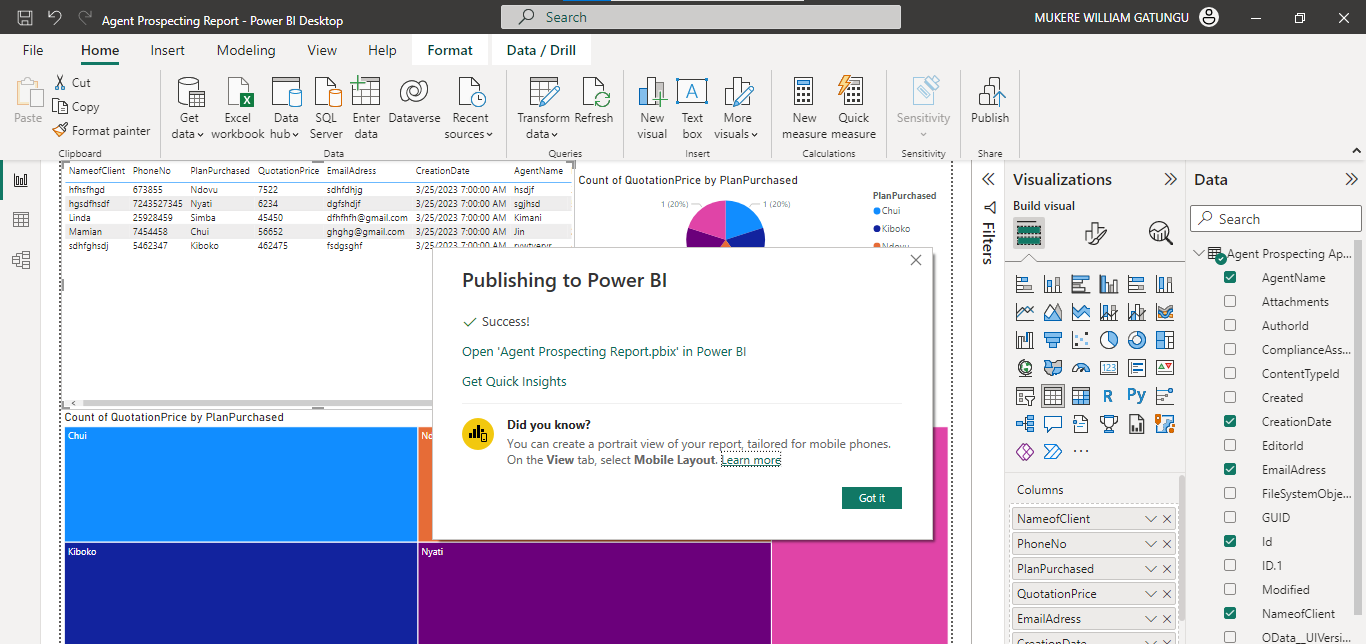Open NameofClient column field dropdown chevron
The width and height of the screenshot is (1366, 644).
(1151, 519)
